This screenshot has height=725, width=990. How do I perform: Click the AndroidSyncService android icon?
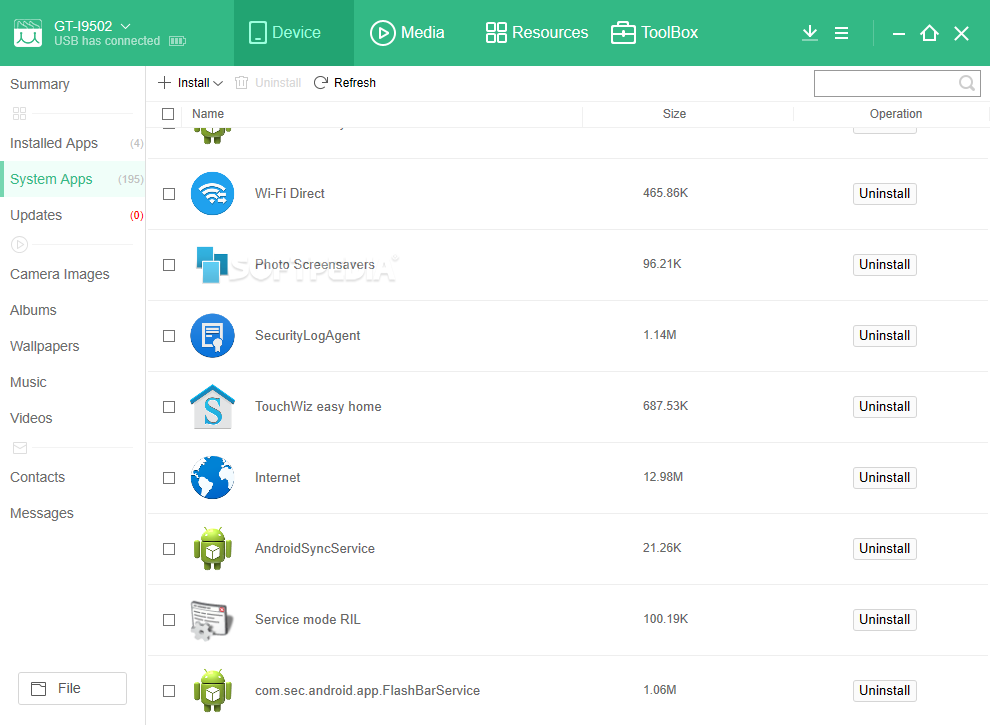pyautogui.click(x=213, y=548)
